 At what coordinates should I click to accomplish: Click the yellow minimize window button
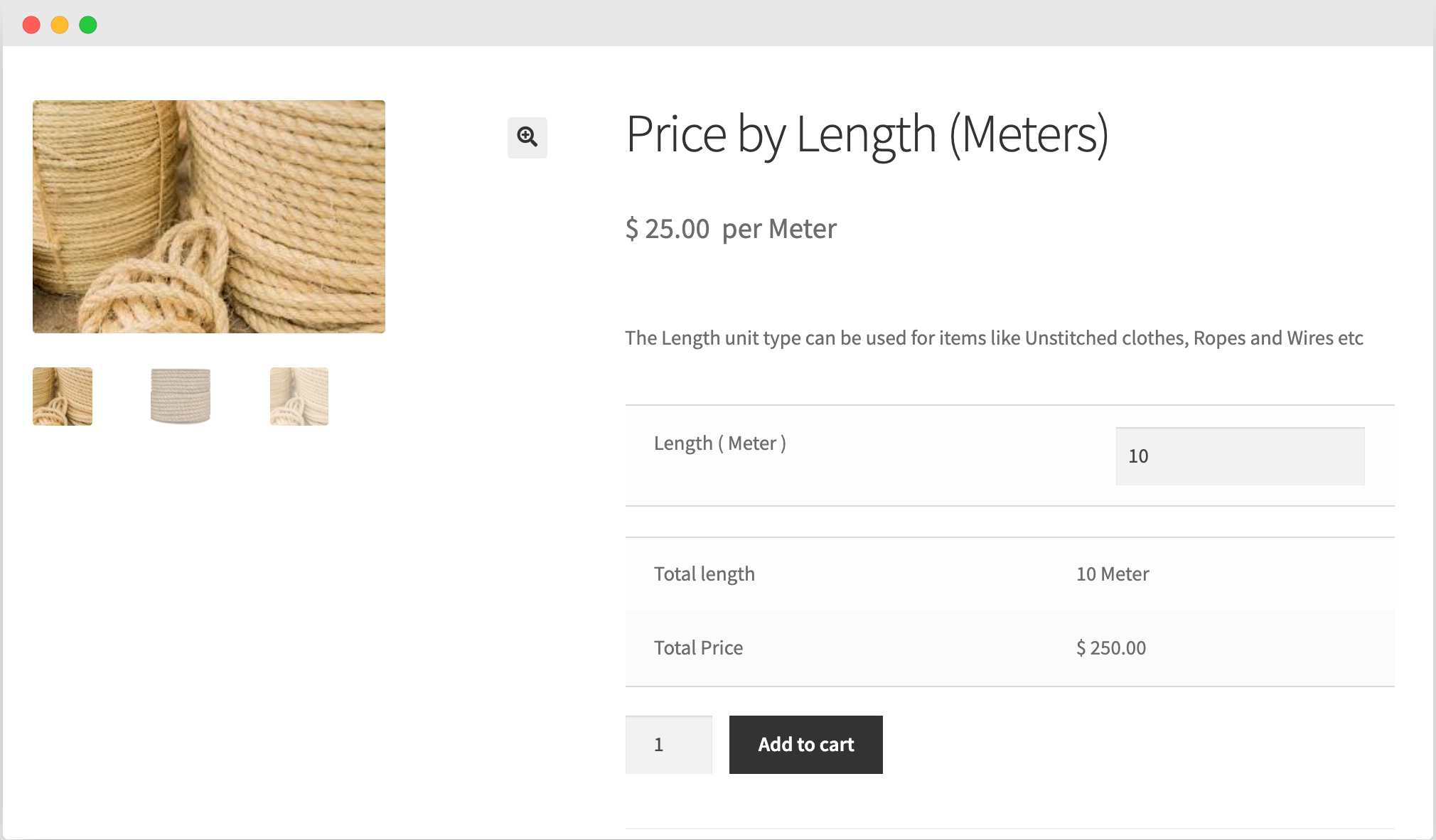point(59,24)
